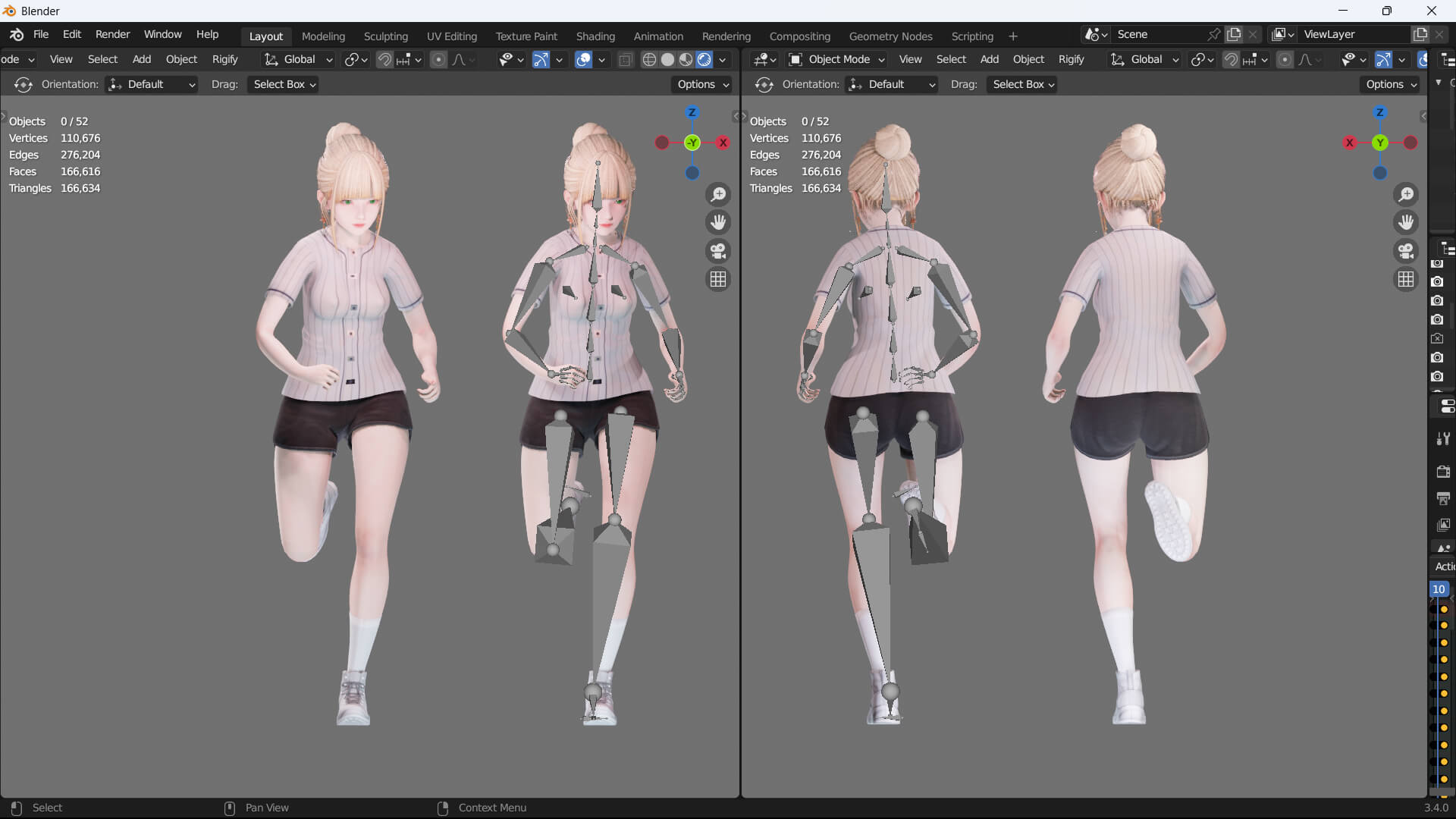Open the Rigify menu in left viewport

click(x=224, y=59)
